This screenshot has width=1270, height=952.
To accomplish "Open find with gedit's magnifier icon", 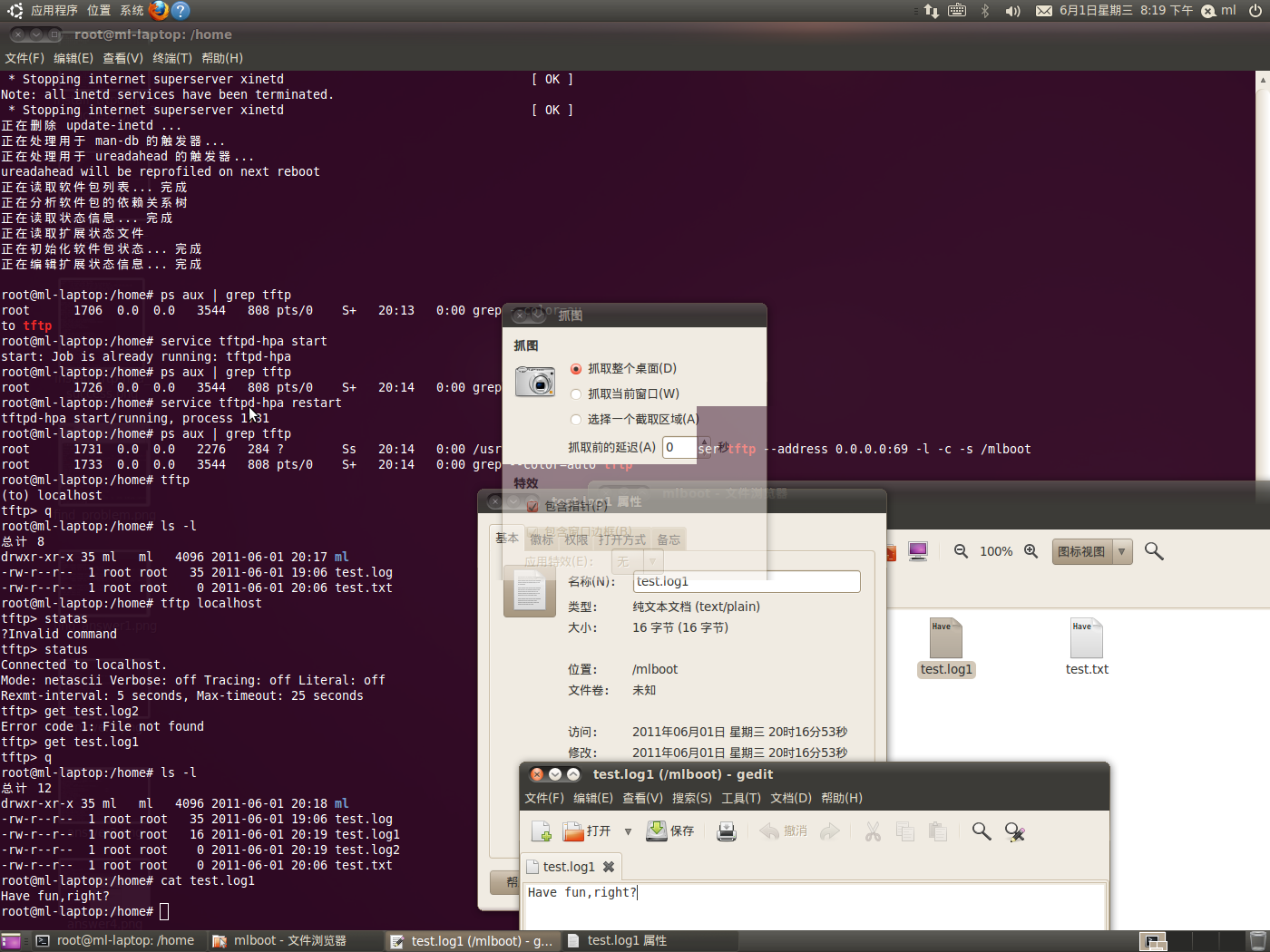I will tap(982, 831).
